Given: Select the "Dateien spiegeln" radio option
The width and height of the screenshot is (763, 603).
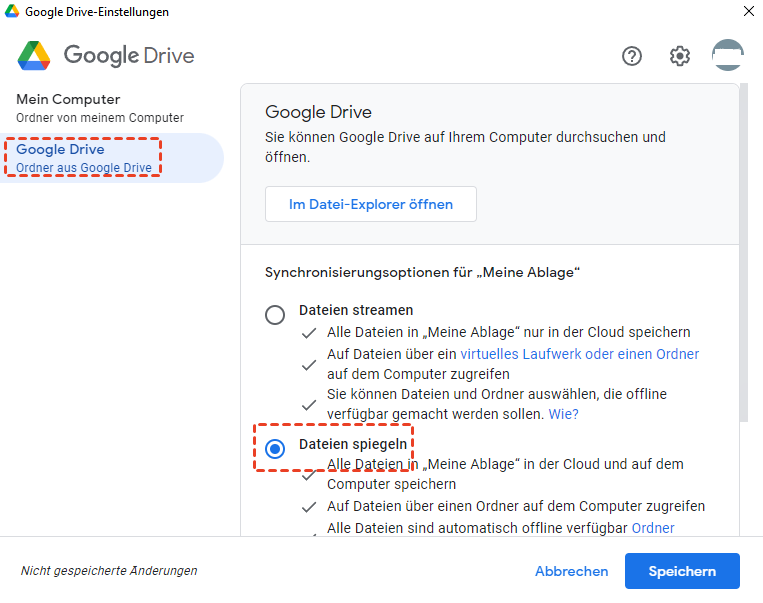Looking at the screenshot, I should (x=275, y=449).
